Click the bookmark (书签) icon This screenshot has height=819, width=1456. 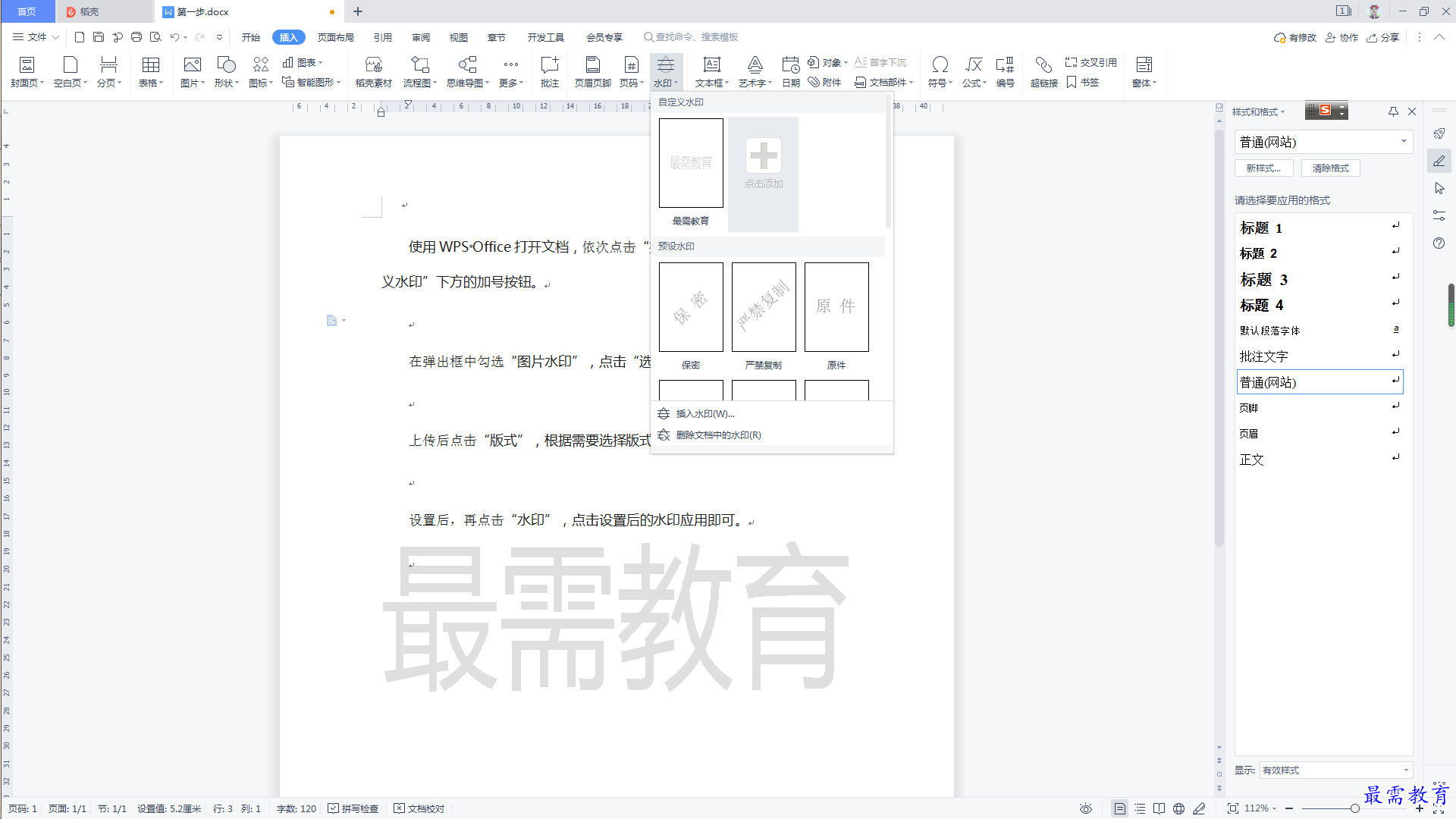1072,82
